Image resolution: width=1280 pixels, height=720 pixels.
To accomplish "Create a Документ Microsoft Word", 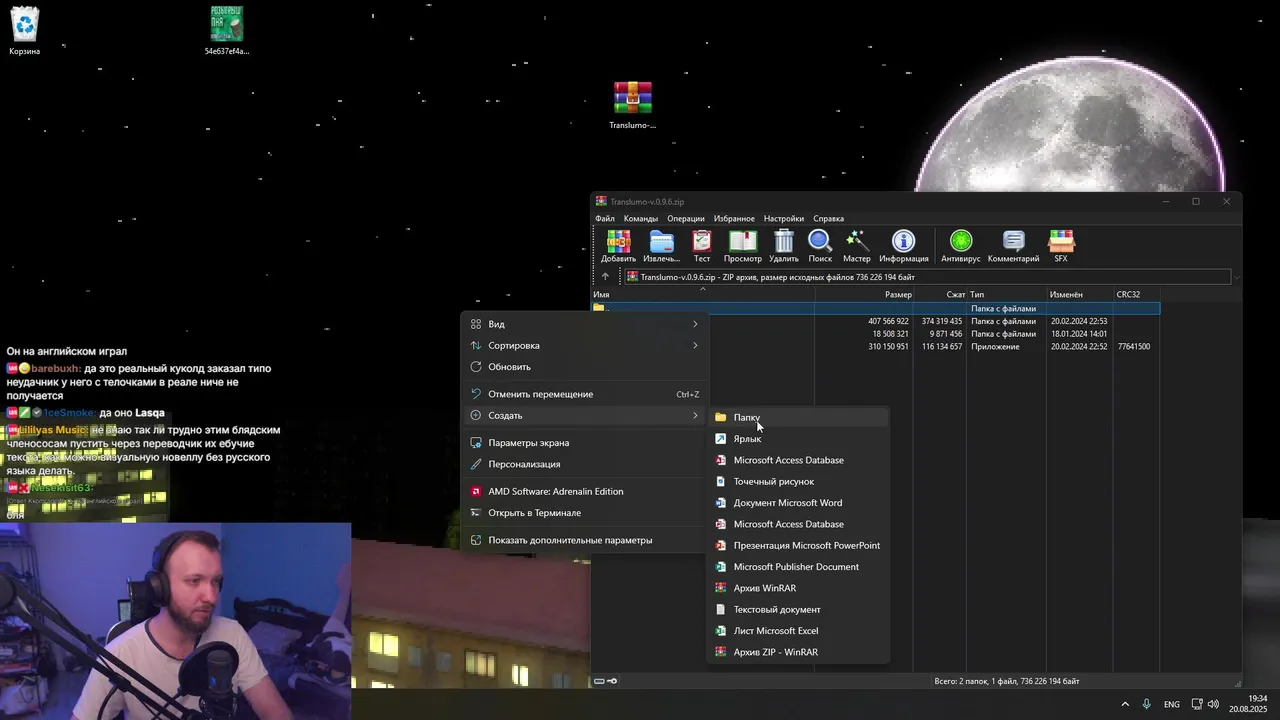I will click(799, 503).
